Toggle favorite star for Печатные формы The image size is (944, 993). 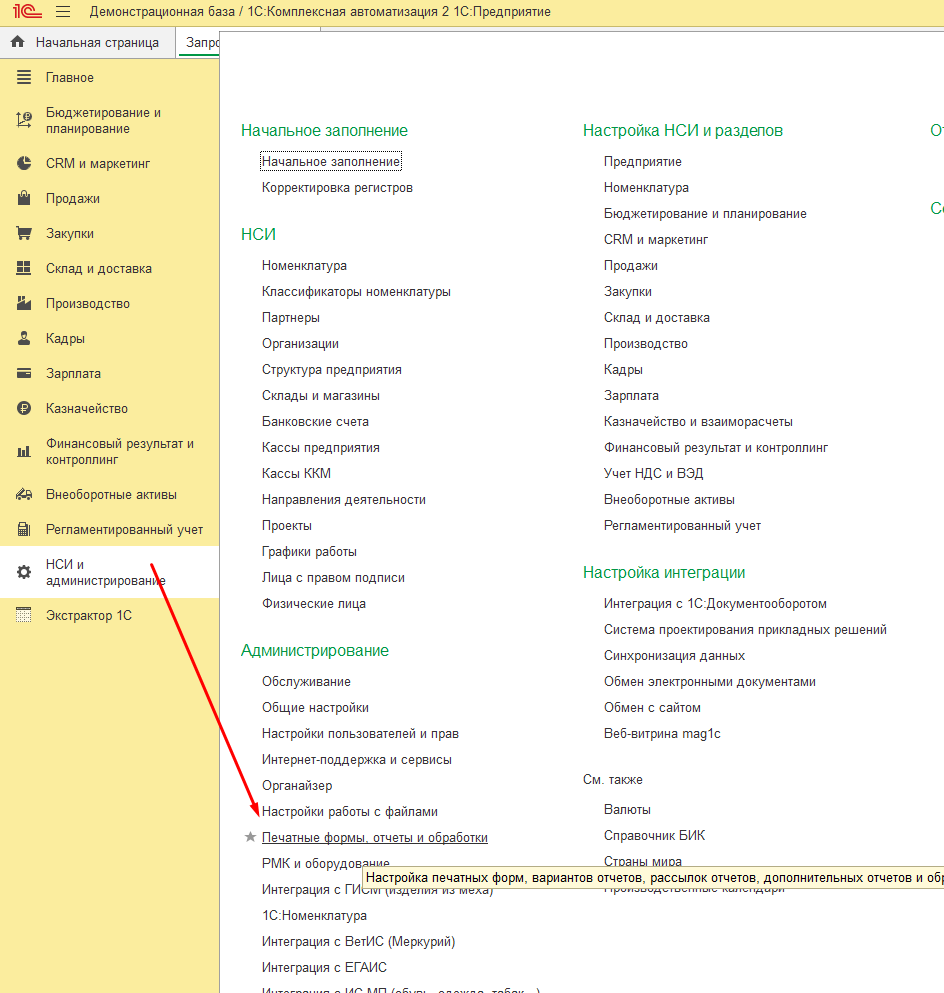[251, 838]
